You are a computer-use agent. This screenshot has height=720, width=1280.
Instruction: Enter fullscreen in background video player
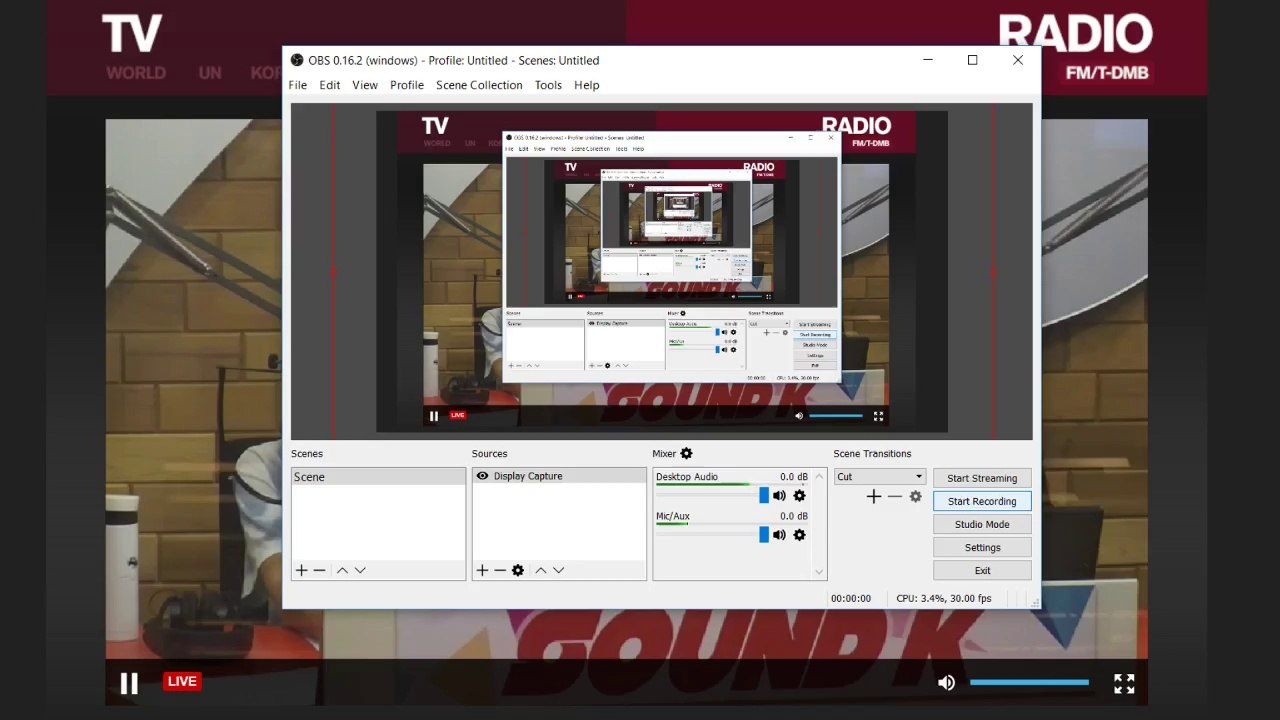click(x=1124, y=683)
